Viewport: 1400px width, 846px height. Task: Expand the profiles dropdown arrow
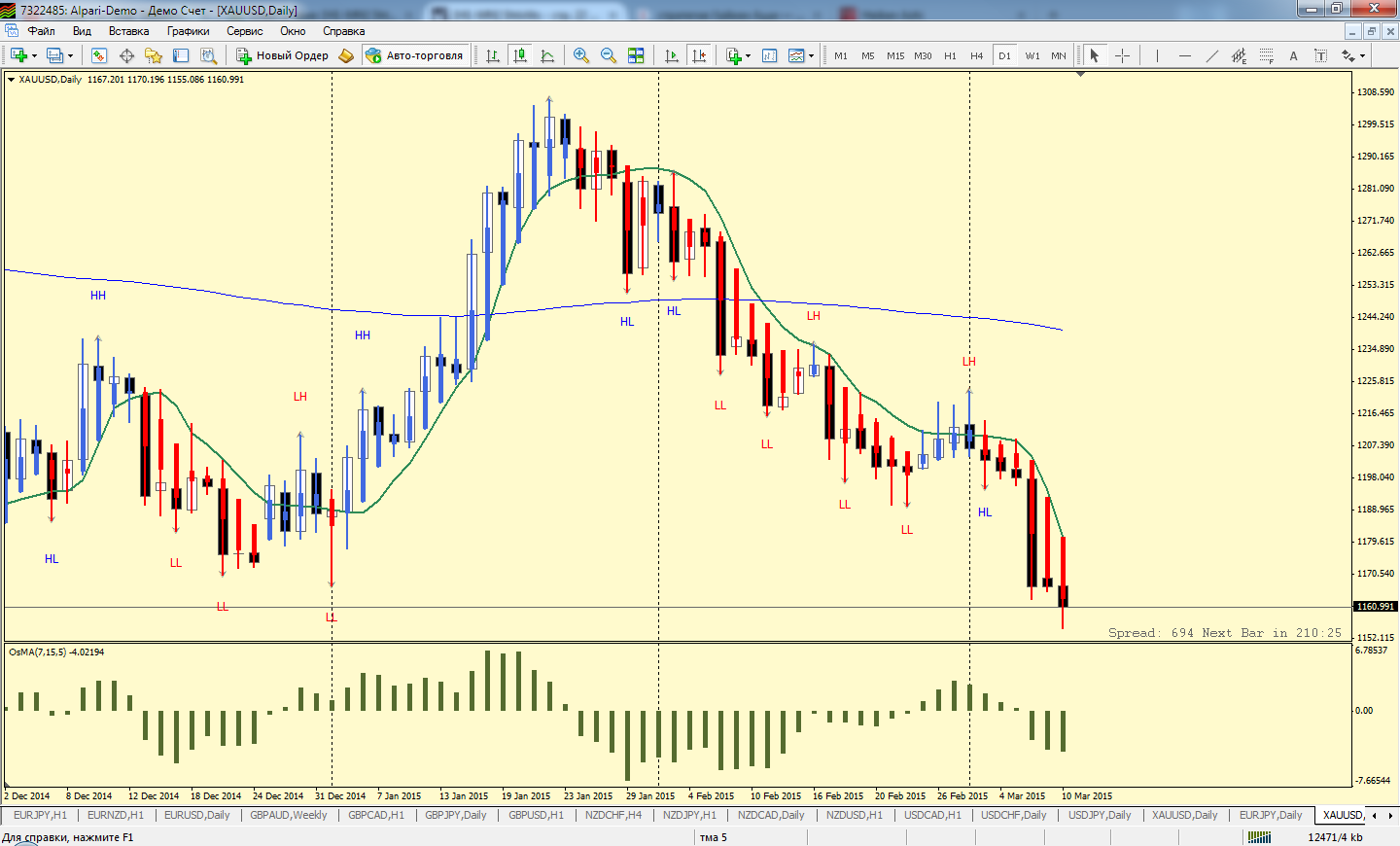pyautogui.click(x=70, y=55)
